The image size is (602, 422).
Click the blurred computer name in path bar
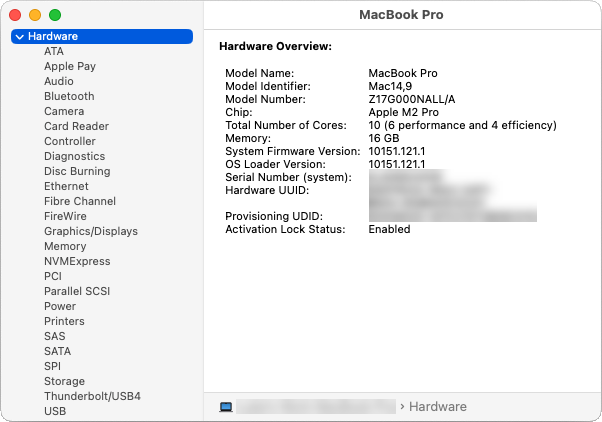tap(316, 407)
